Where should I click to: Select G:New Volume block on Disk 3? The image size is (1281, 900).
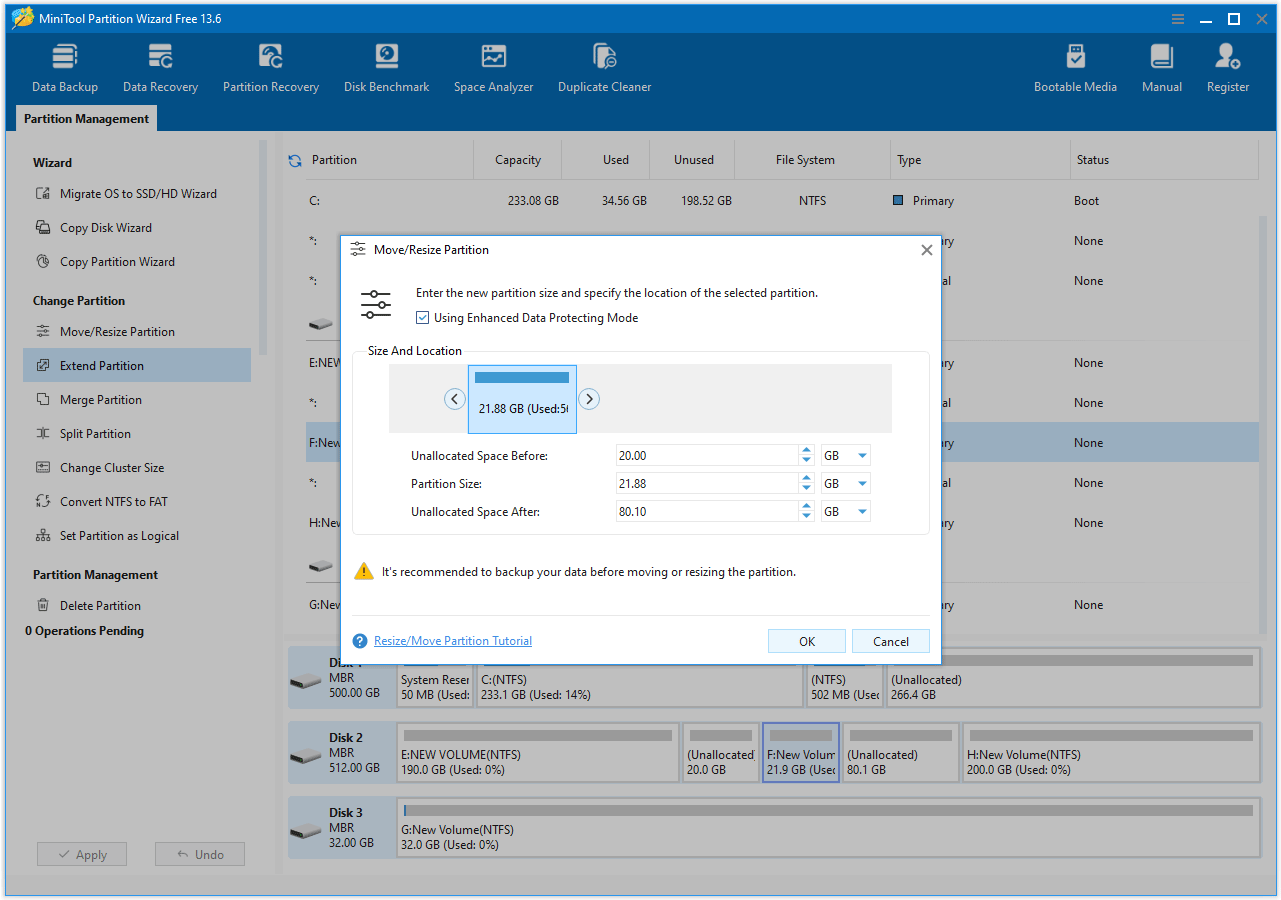pos(828,827)
